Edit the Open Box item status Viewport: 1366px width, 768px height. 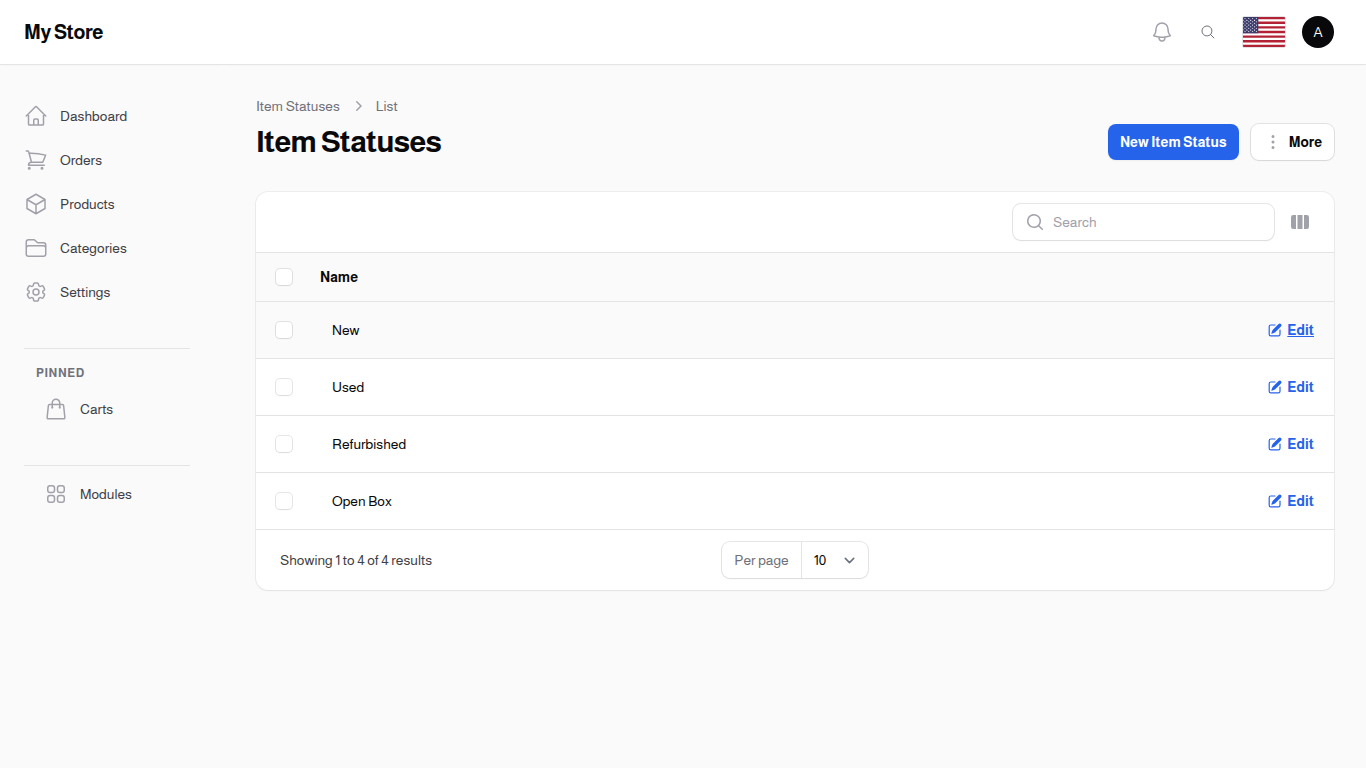pos(1291,501)
